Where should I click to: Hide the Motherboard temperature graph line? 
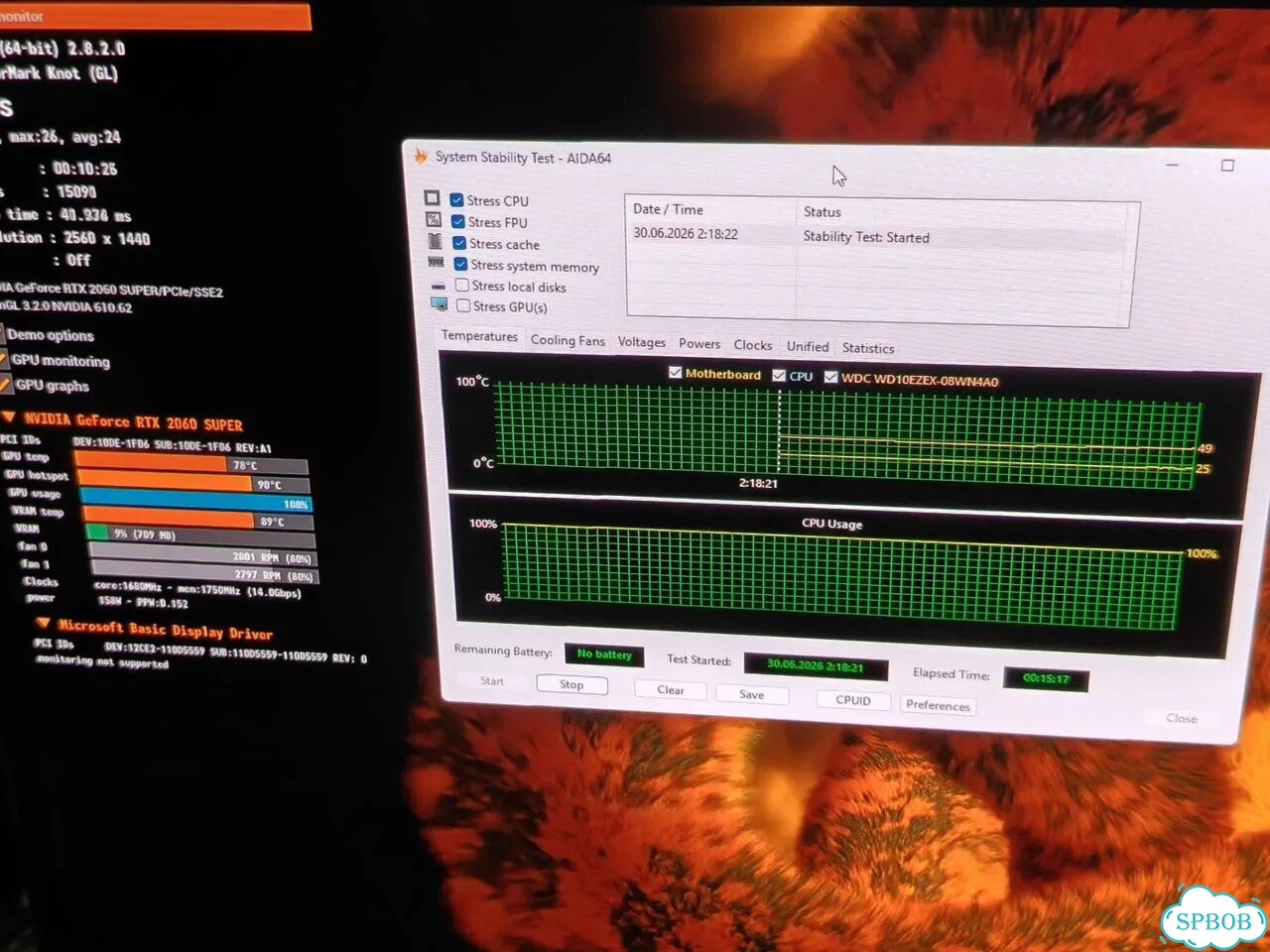coord(675,373)
